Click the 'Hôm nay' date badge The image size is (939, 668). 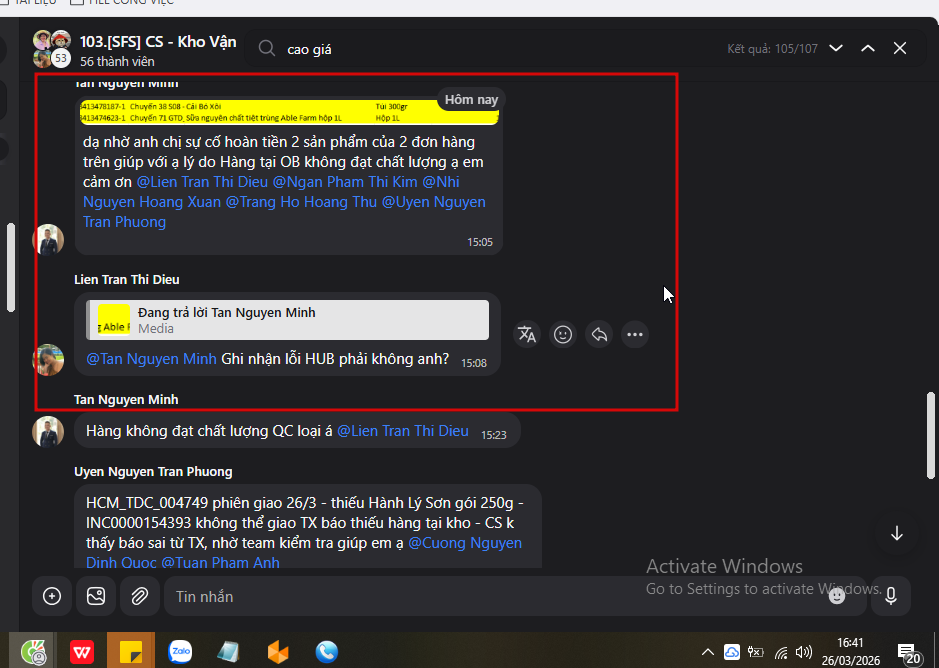[471, 100]
